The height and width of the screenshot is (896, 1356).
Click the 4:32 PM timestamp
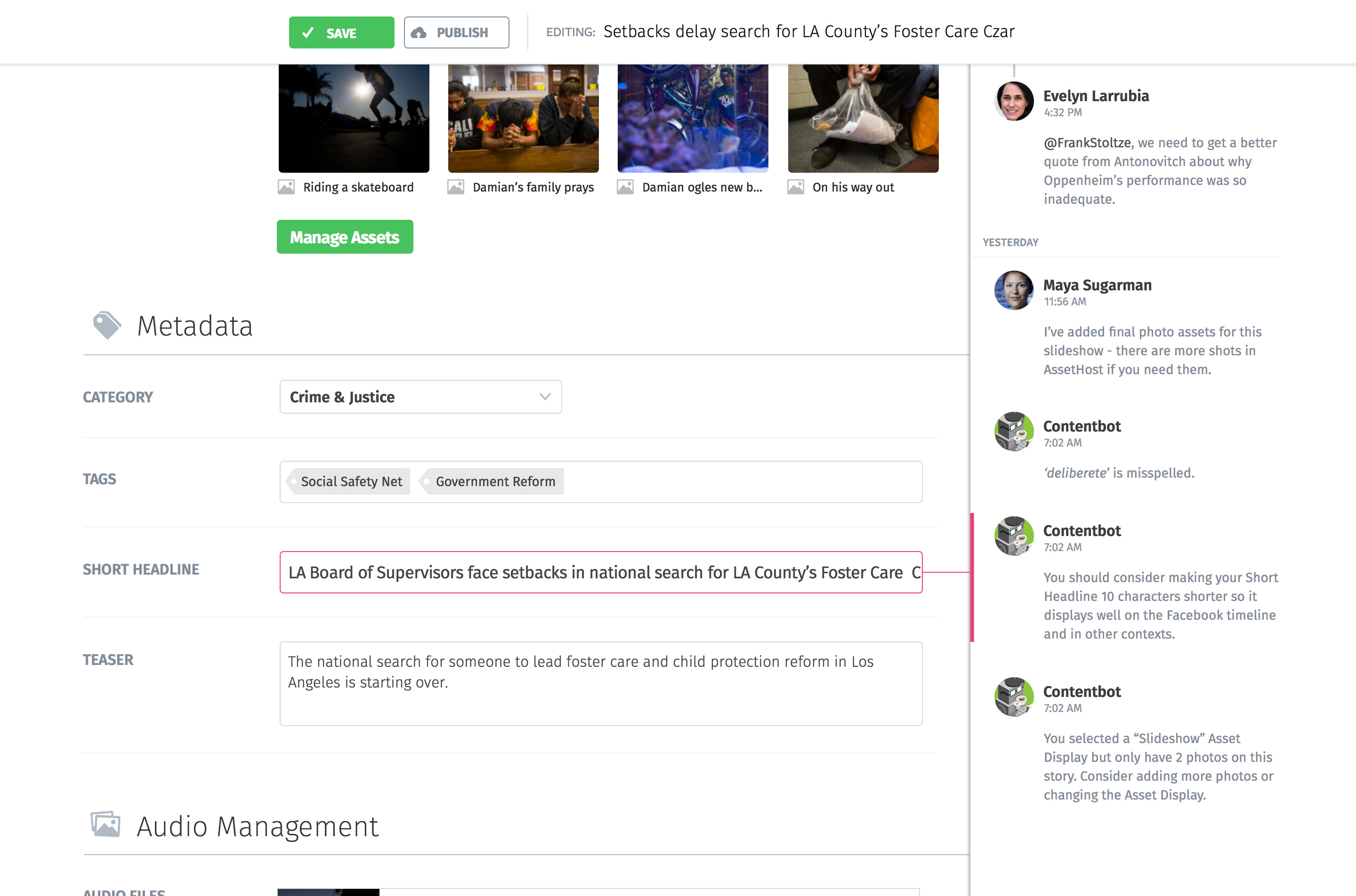tap(1063, 112)
